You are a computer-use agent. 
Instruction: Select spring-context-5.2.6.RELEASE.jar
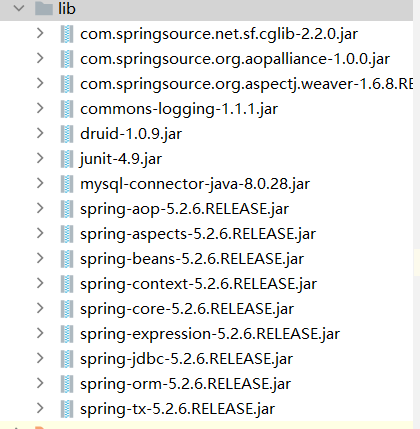(198, 284)
